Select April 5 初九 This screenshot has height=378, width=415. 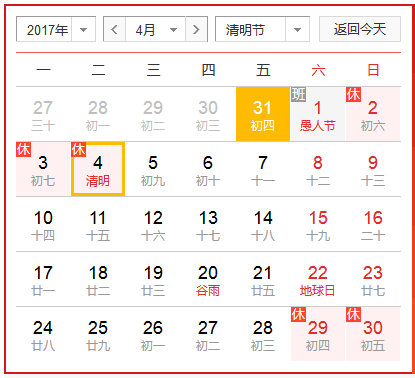(153, 169)
